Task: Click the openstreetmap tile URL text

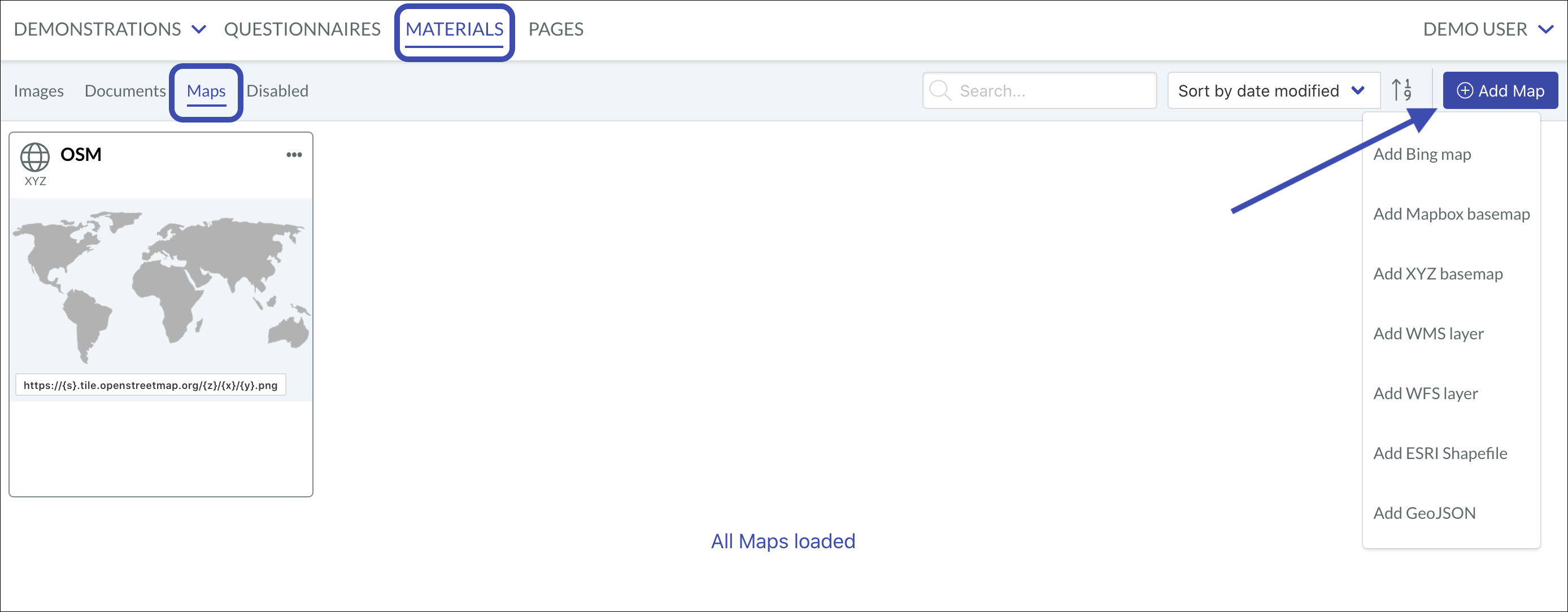Action: tap(150, 385)
